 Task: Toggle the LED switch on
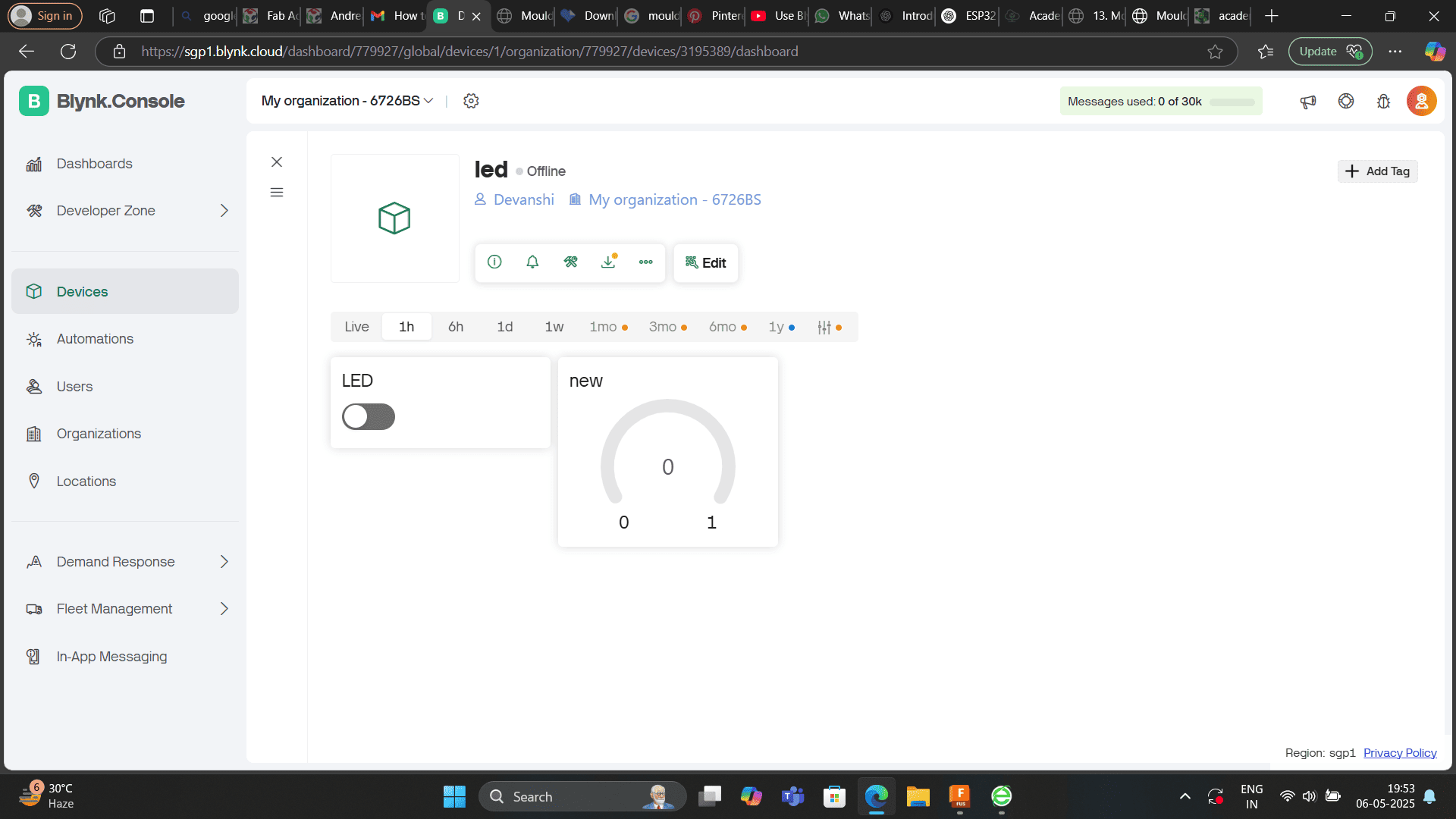(369, 416)
